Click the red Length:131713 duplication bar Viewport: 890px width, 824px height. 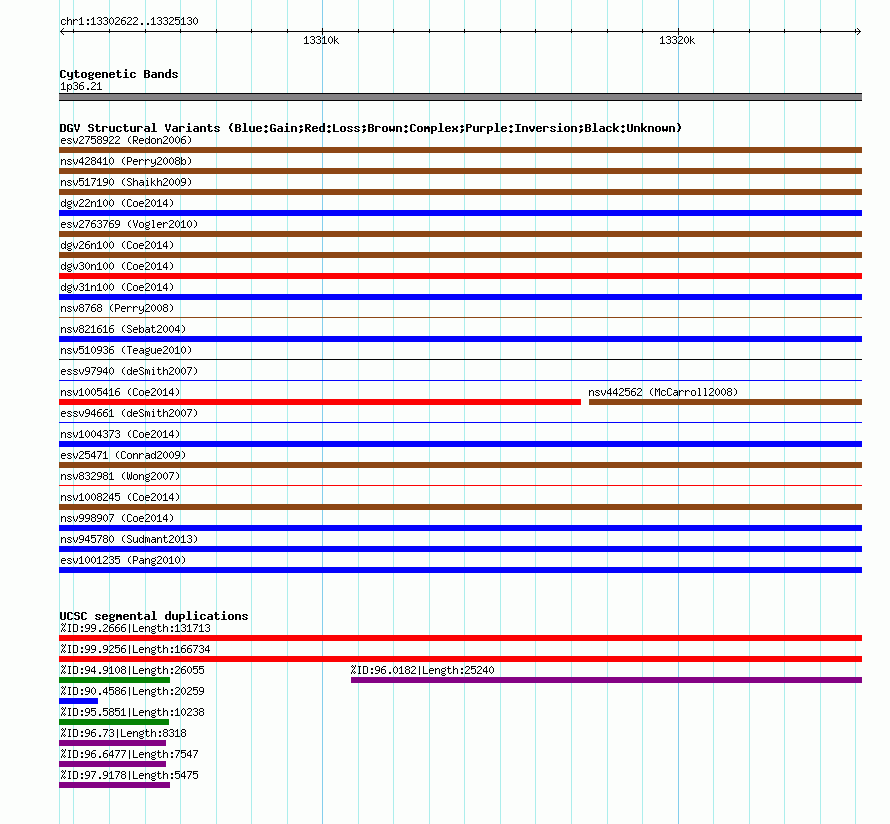[x=460, y=638]
